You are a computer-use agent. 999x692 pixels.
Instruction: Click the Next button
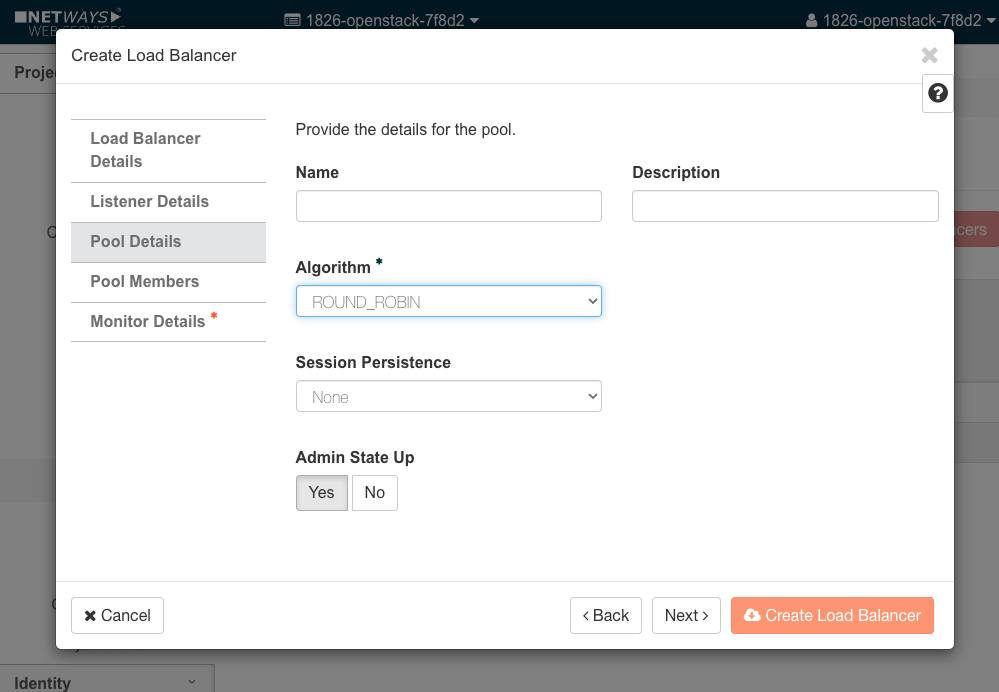(686, 615)
